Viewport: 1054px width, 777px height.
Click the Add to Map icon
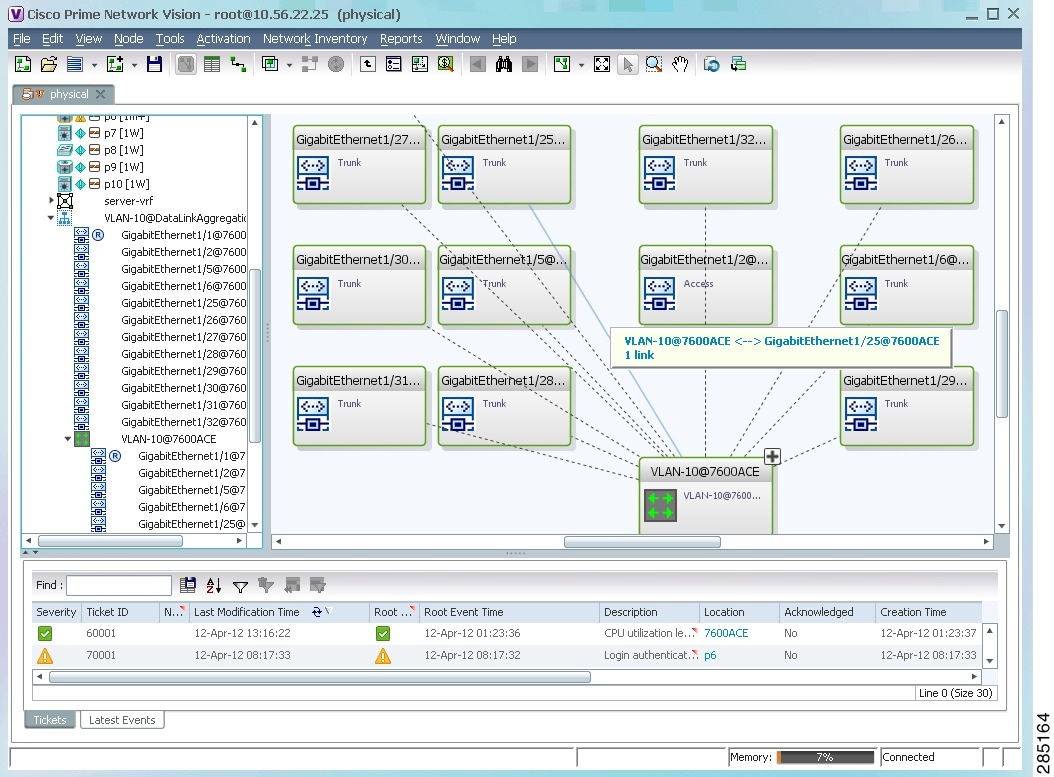click(115, 65)
